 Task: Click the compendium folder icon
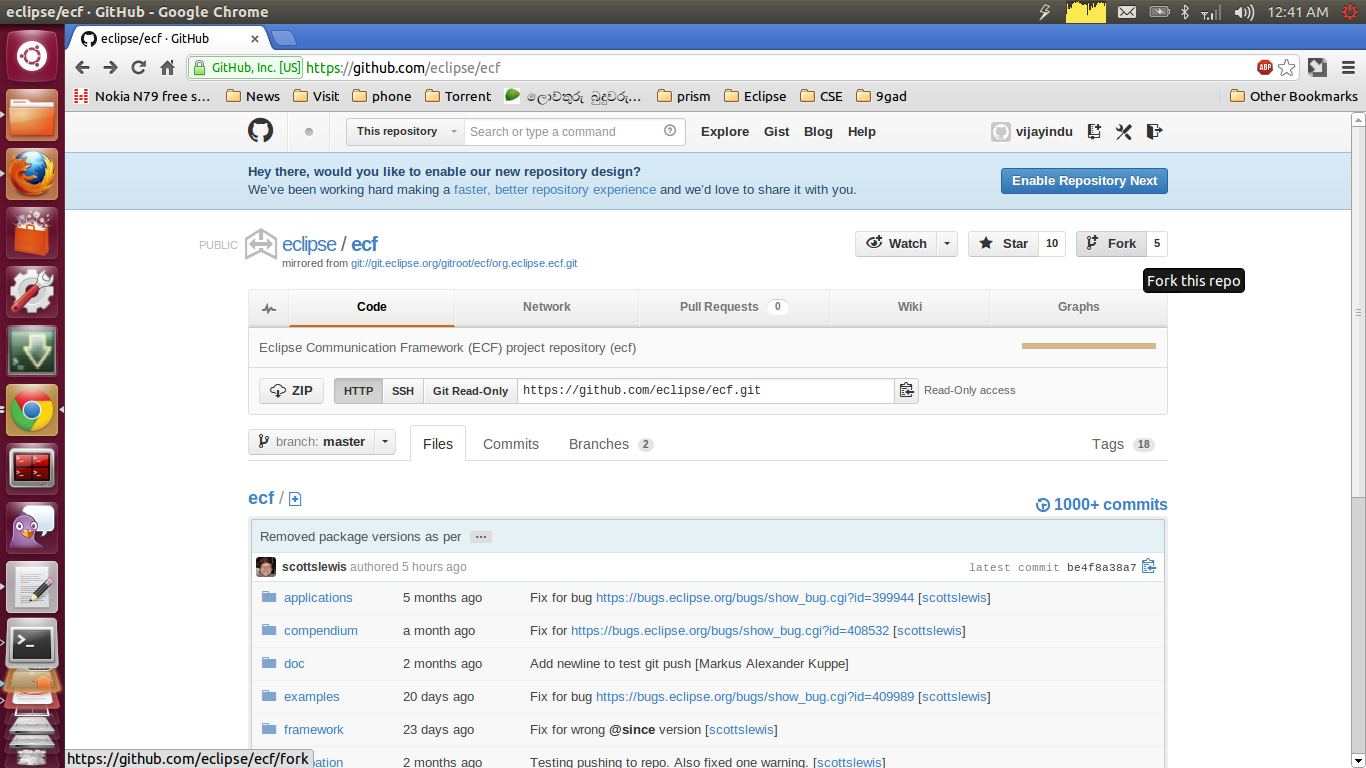point(269,630)
